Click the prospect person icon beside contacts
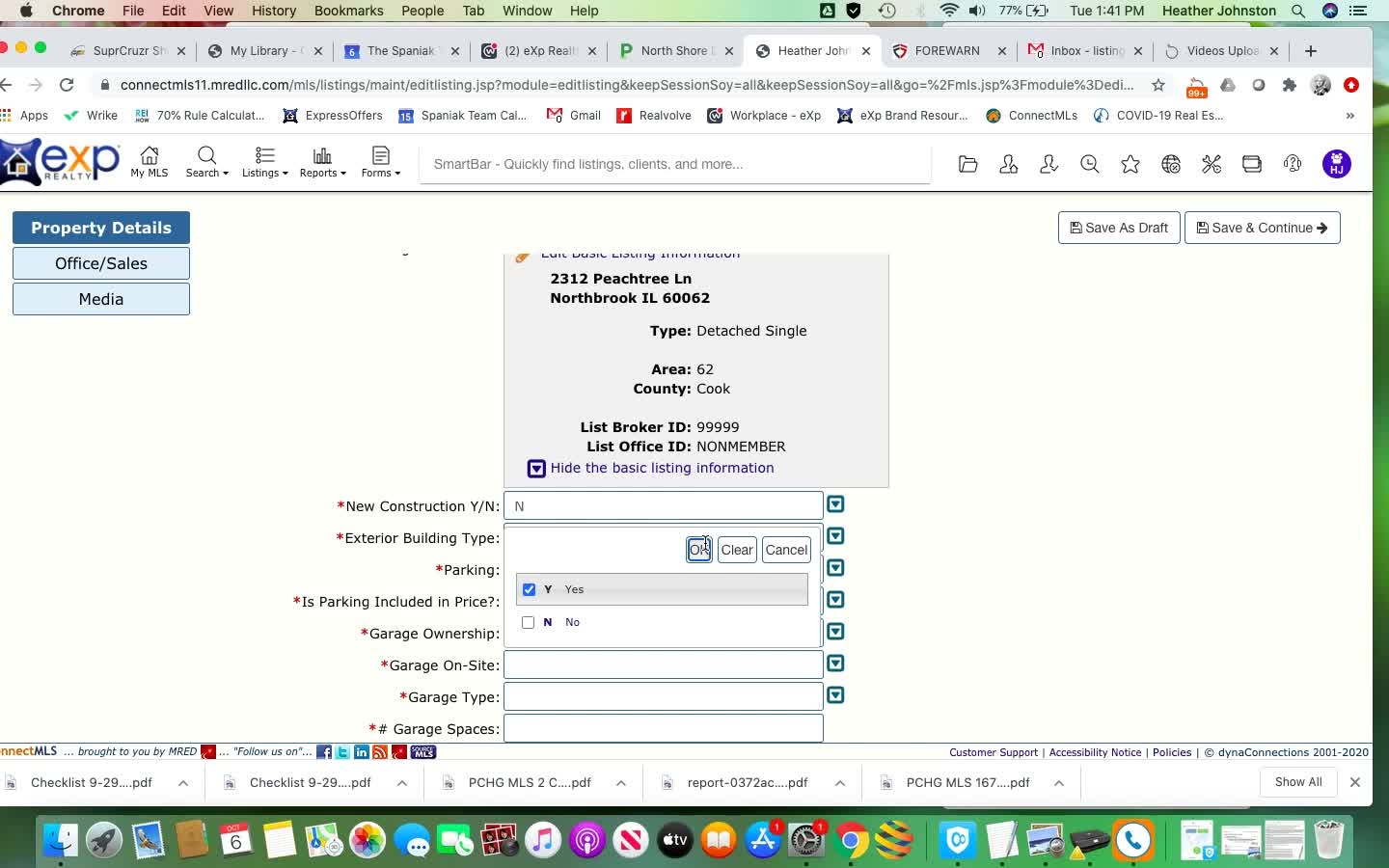This screenshot has width=1389, height=868. point(1049,164)
